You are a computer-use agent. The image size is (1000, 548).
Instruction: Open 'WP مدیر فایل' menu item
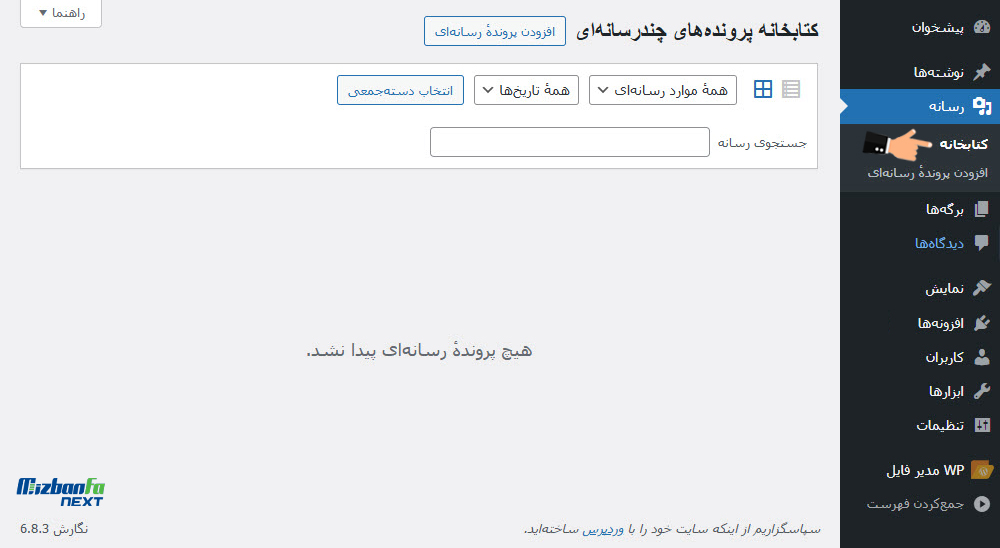925,471
